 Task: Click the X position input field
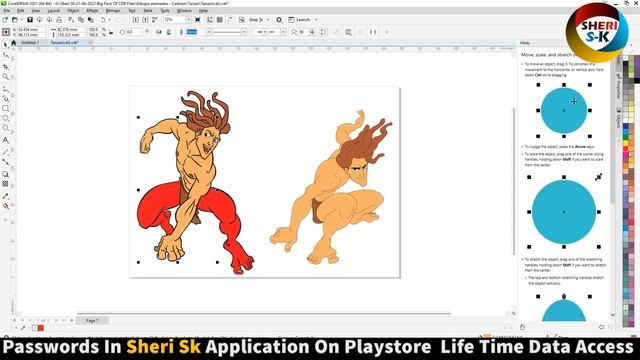pos(32,29)
